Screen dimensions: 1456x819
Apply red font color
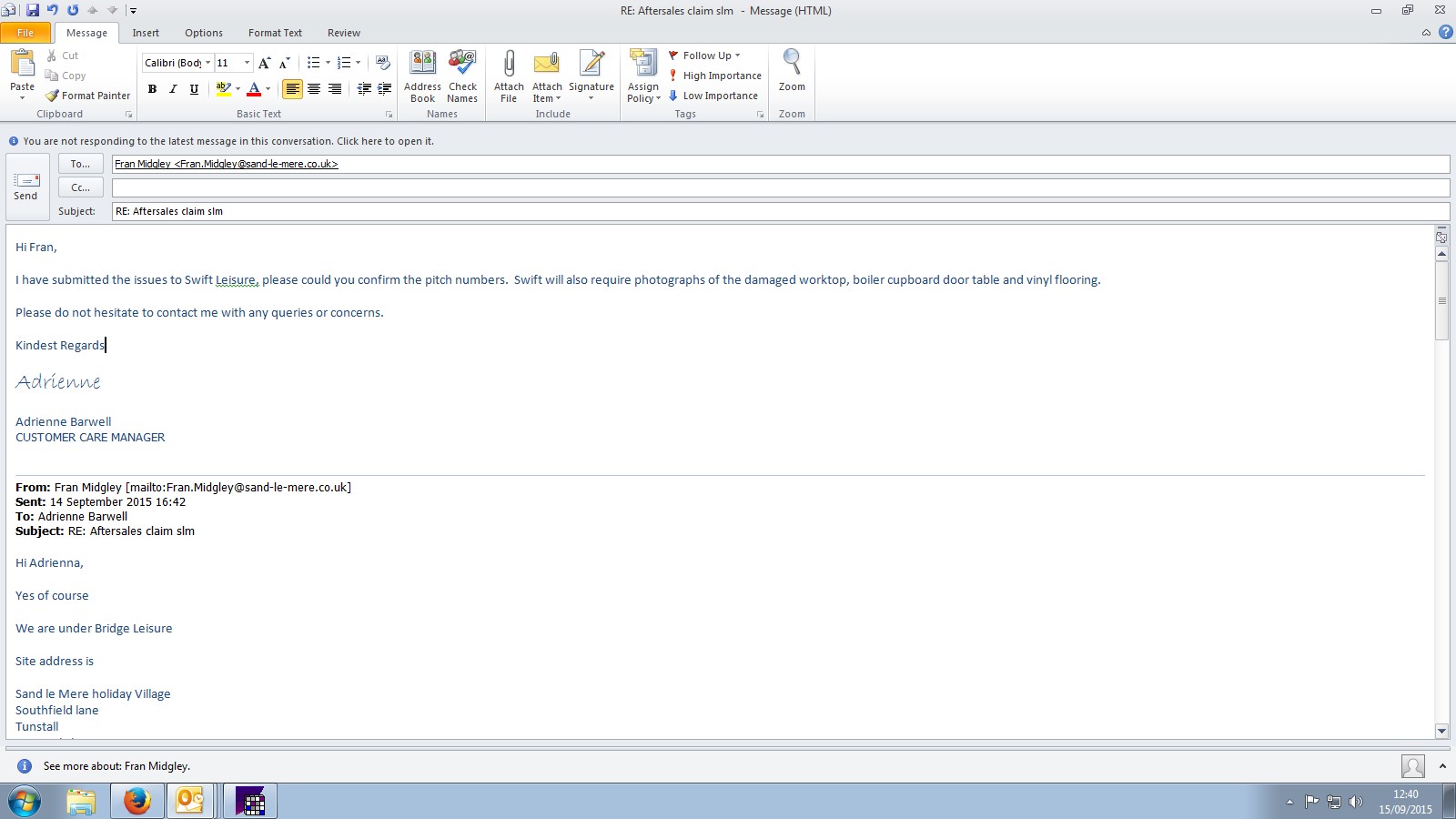click(x=254, y=89)
